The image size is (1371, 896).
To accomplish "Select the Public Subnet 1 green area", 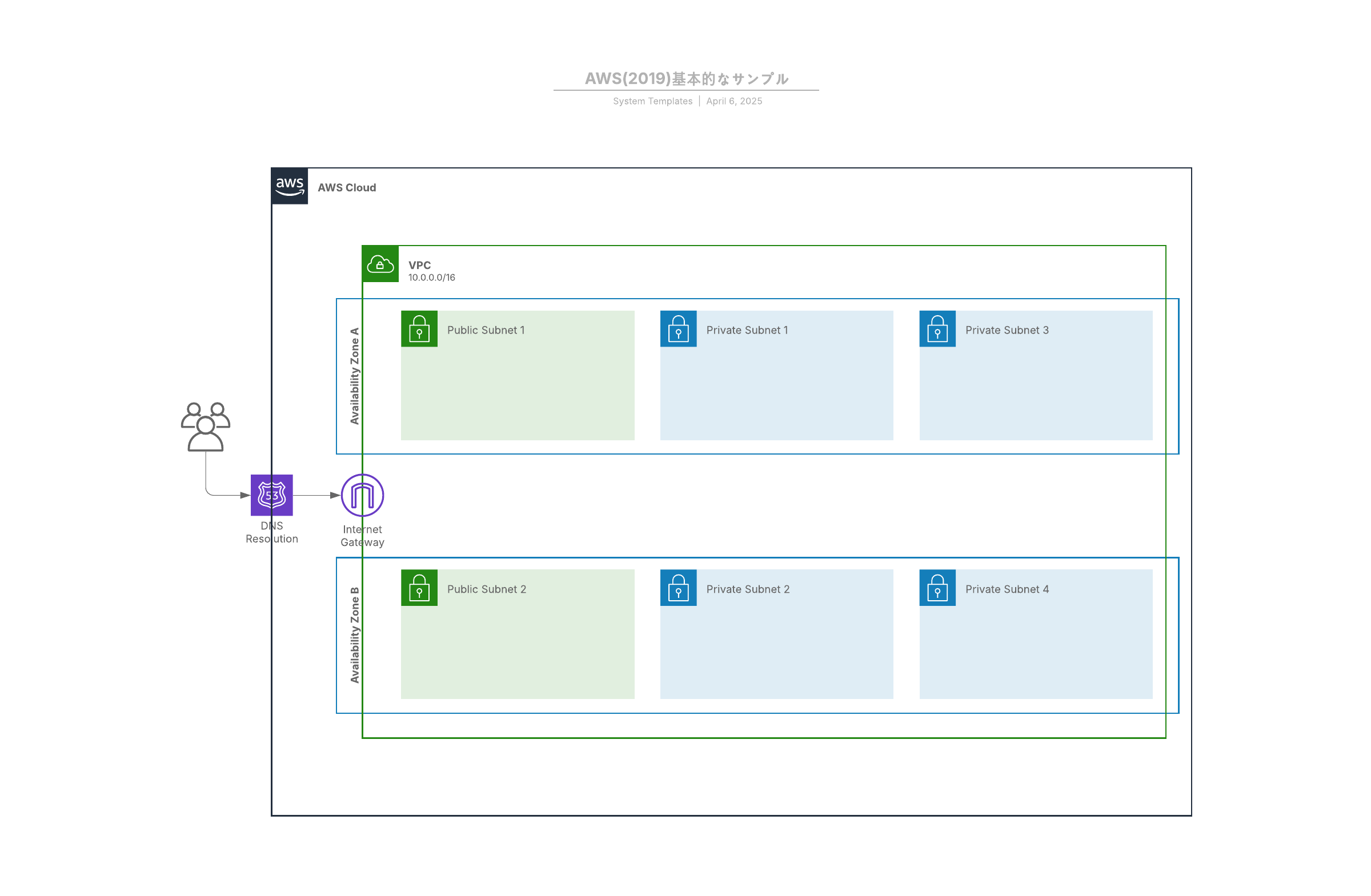I will [518, 375].
